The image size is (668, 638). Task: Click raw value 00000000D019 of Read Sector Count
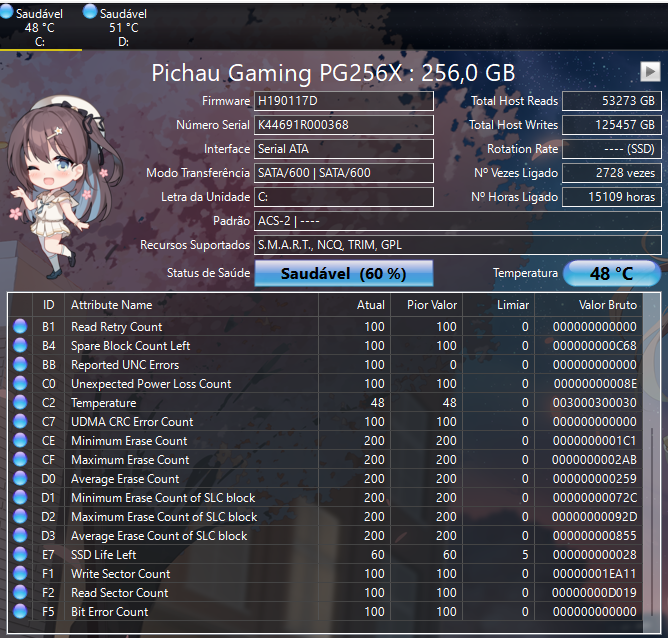coord(594,592)
